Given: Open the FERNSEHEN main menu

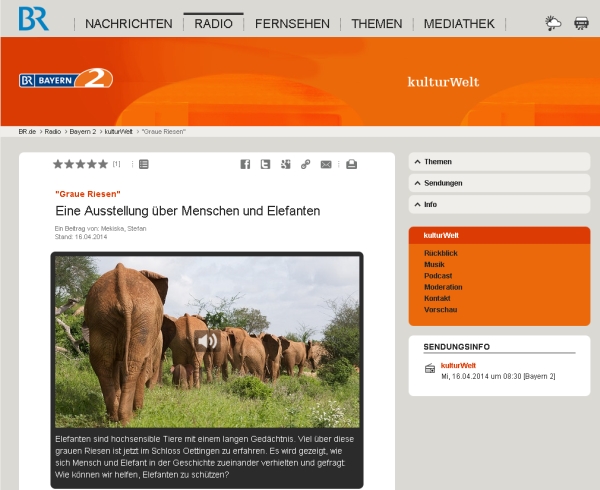Looking at the screenshot, I should [x=292, y=24].
